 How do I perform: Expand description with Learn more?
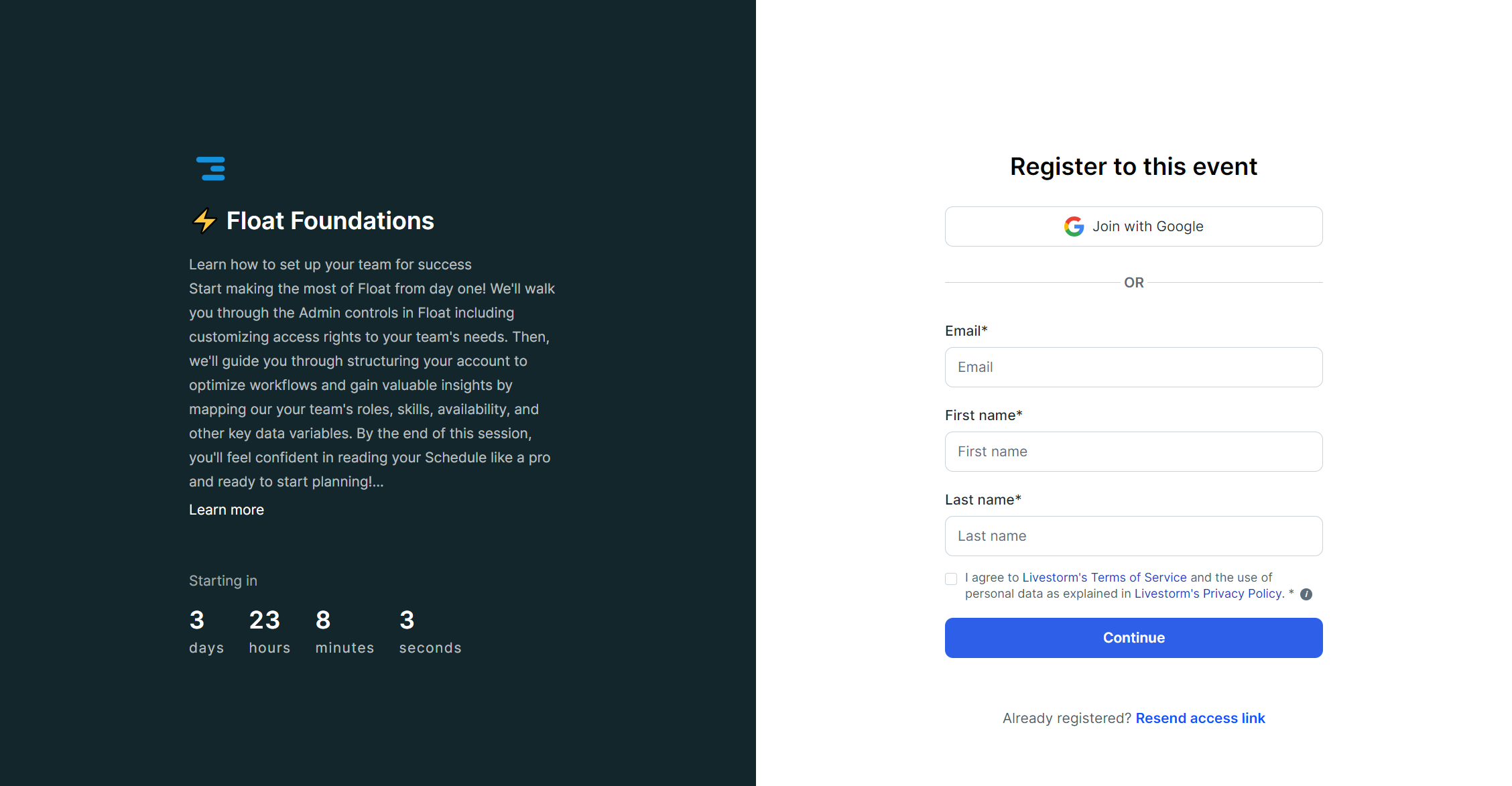(x=227, y=510)
